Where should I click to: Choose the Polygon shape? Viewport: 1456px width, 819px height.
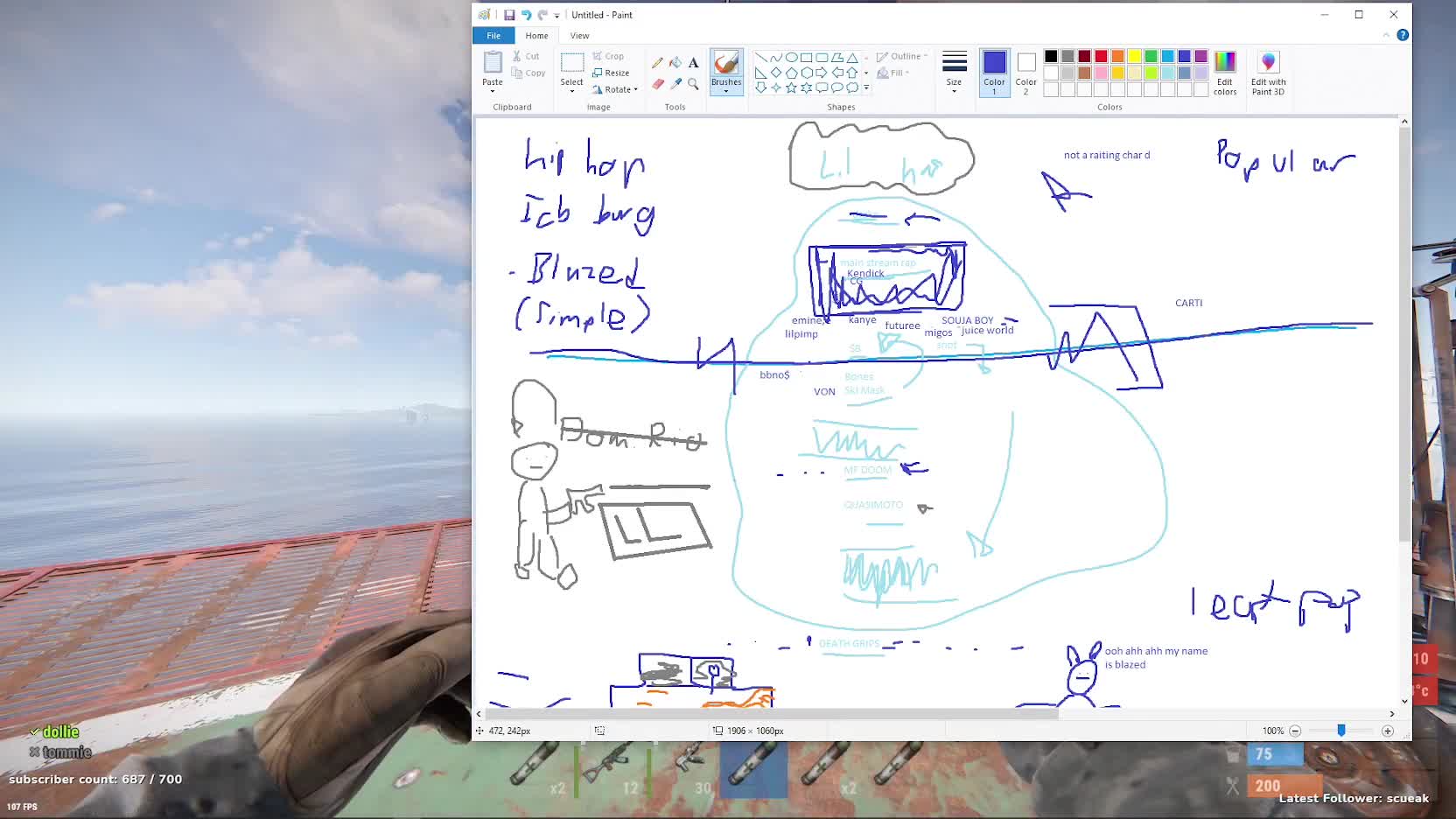(x=837, y=58)
